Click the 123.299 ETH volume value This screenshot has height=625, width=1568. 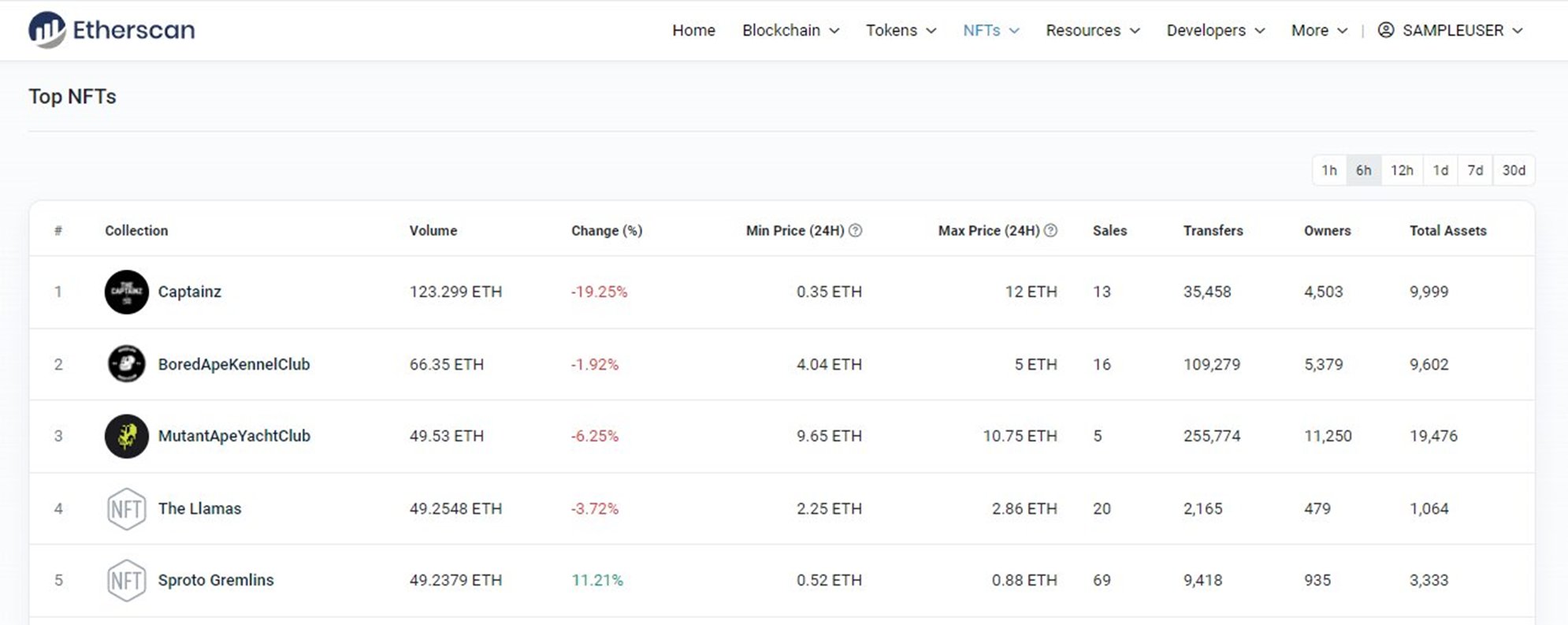point(455,292)
